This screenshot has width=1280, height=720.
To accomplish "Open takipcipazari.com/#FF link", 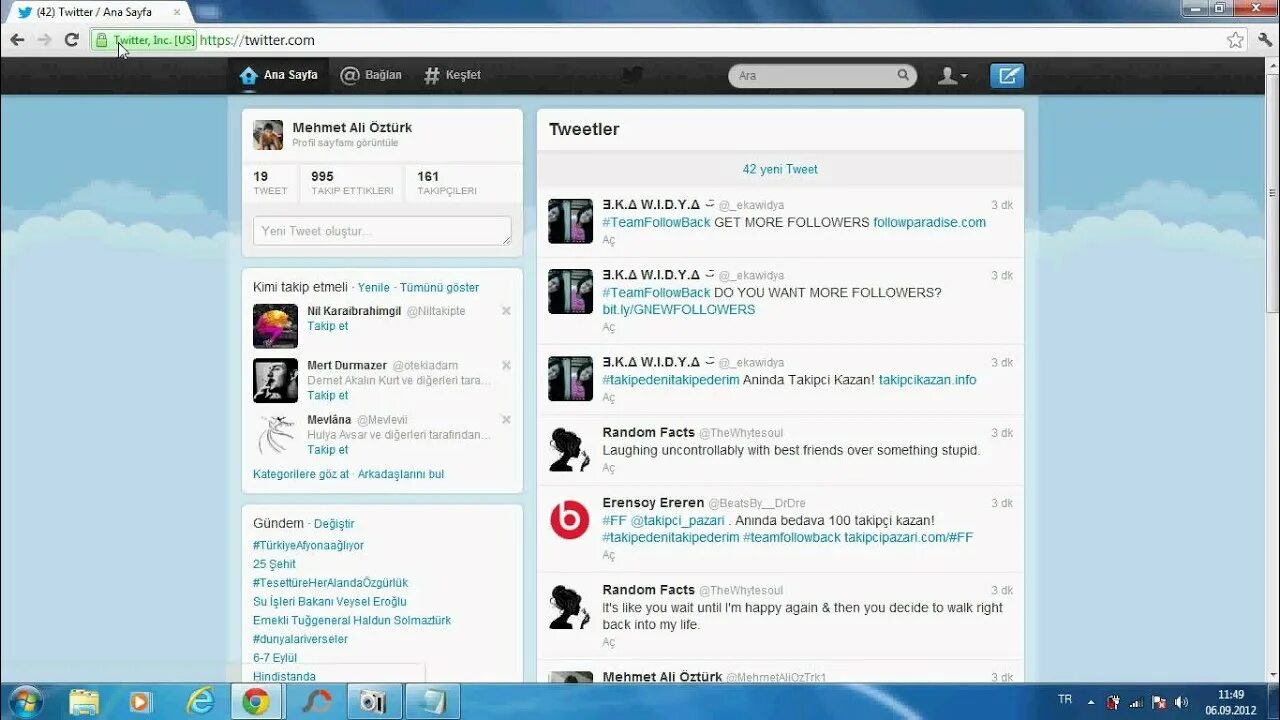I will (908, 537).
